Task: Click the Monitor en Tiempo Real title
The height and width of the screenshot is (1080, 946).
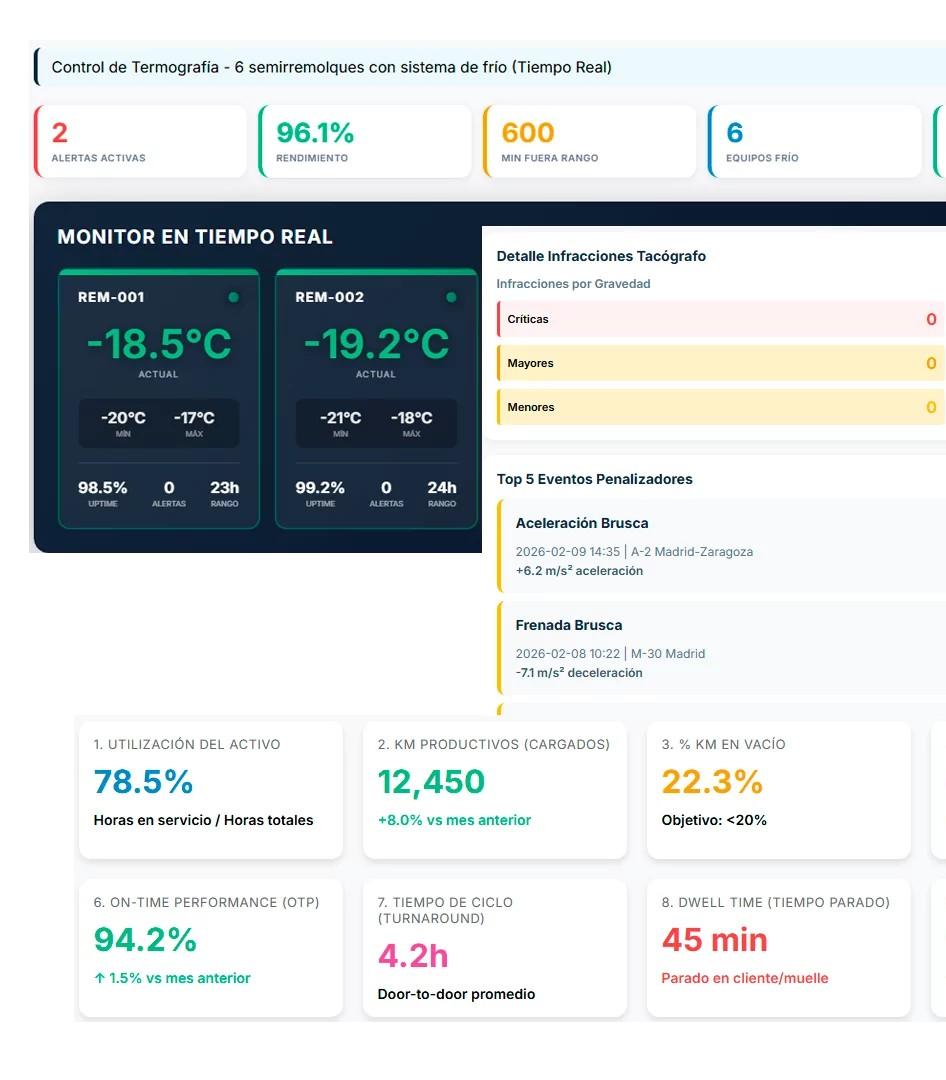Action: (195, 237)
